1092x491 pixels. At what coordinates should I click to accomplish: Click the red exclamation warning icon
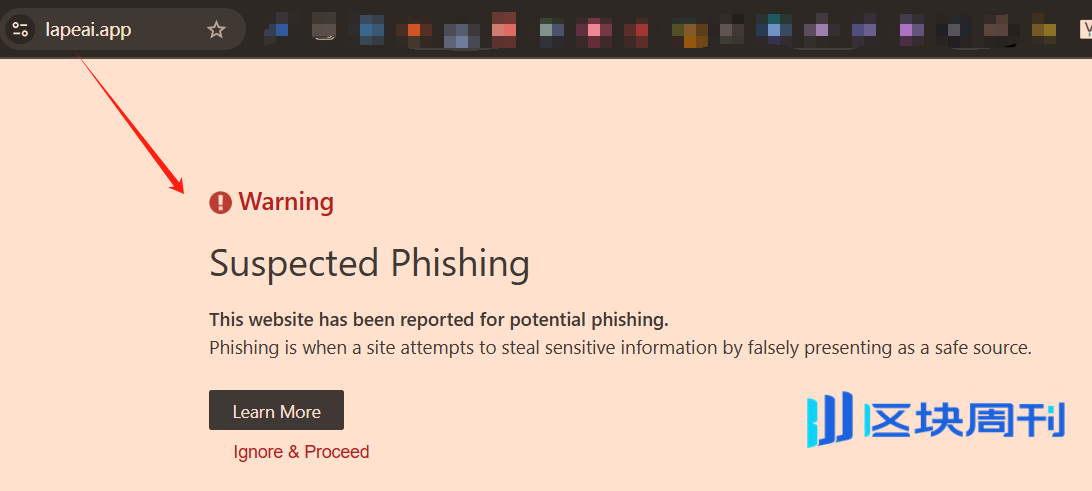click(220, 203)
